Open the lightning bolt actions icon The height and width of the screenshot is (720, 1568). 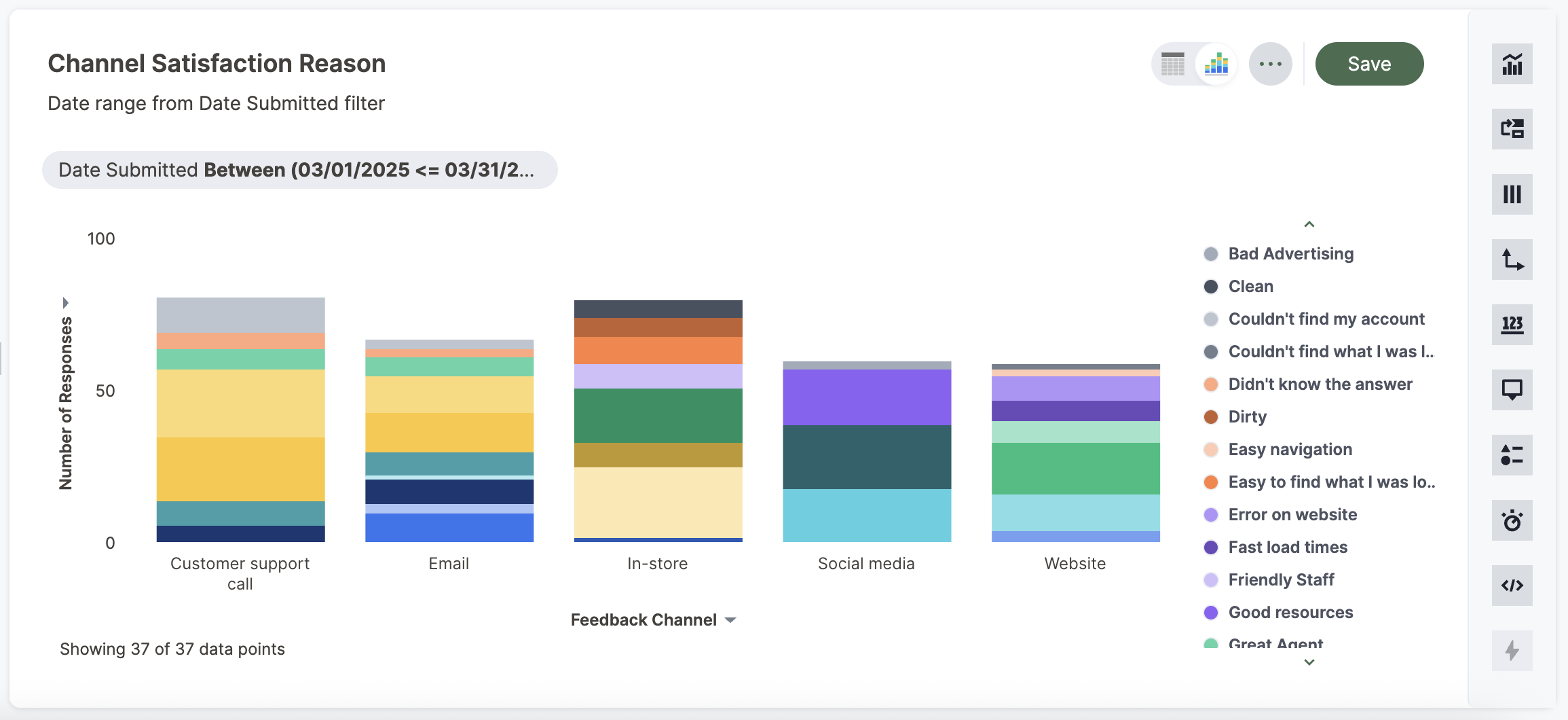click(1512, 651)
